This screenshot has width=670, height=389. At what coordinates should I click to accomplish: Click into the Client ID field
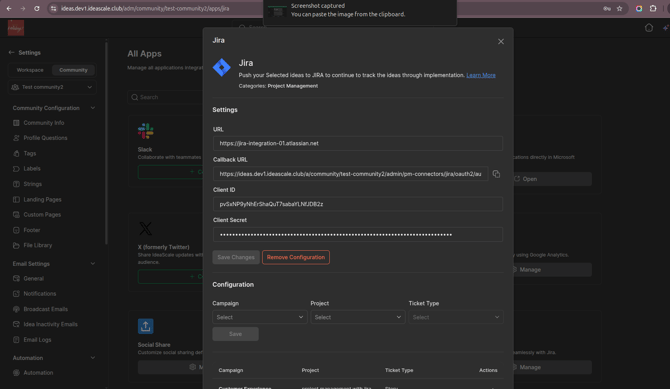(358, 204)
